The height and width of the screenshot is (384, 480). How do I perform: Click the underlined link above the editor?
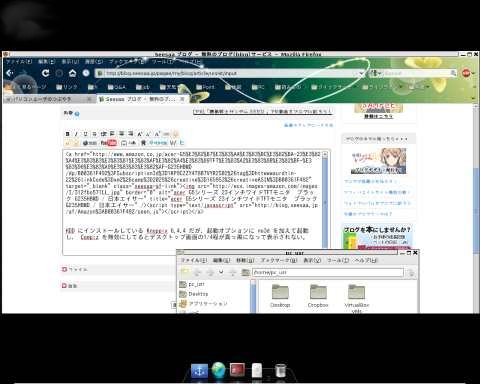coord(263,111)
